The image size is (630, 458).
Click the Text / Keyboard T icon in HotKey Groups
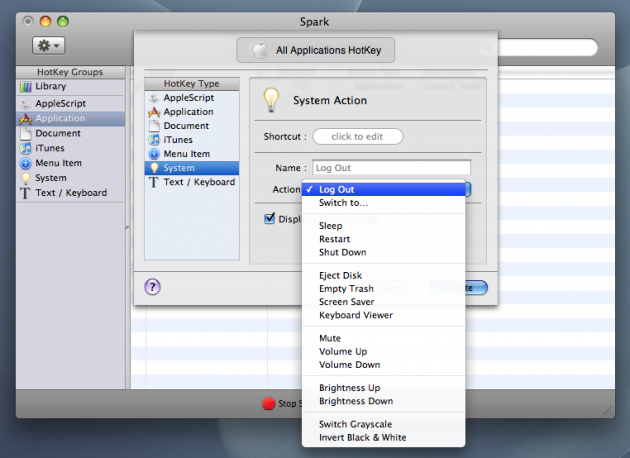pyautogui.click(x=25, y=193)
